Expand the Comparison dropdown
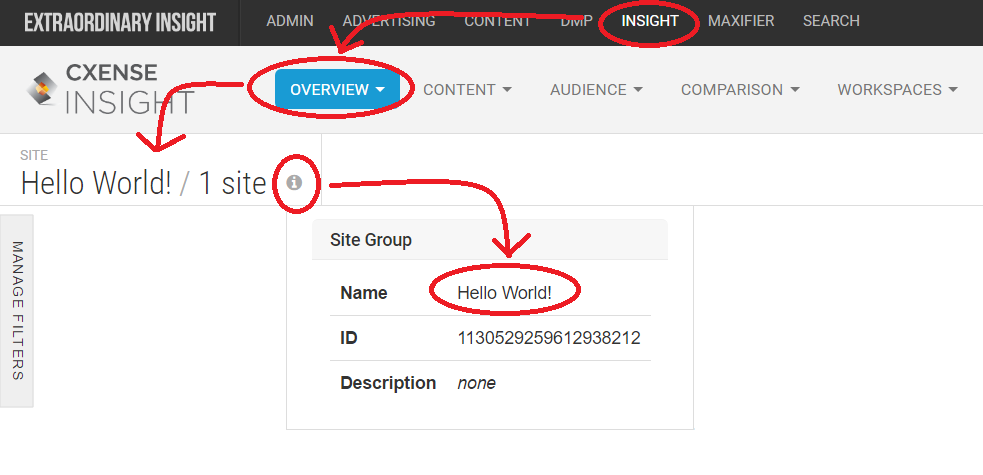 coord(740,90)
